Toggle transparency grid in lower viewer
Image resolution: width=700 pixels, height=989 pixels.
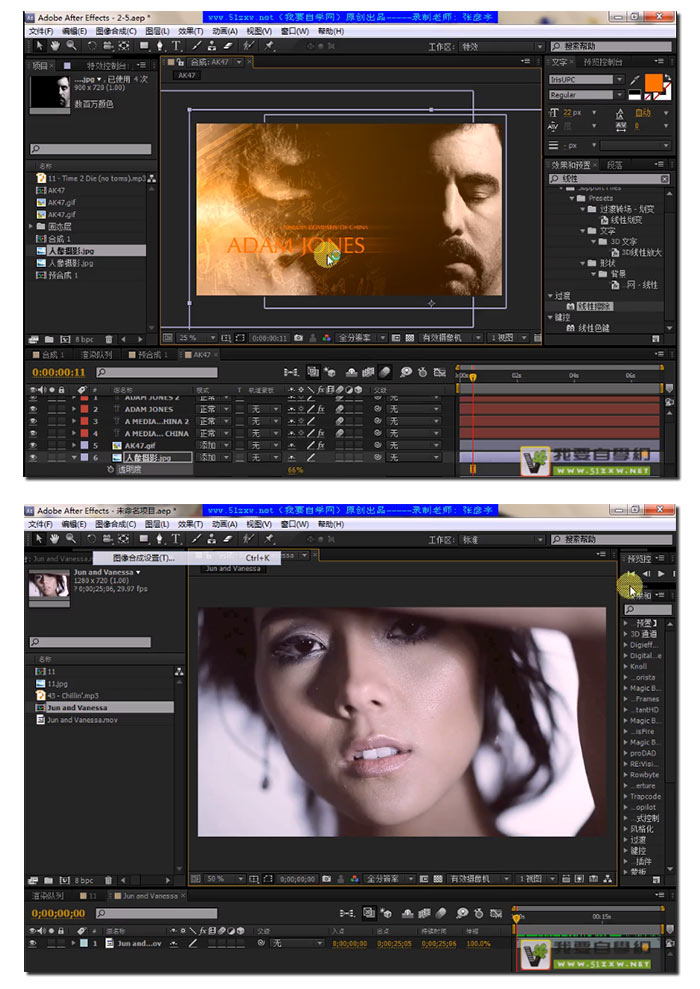(438, 879)
